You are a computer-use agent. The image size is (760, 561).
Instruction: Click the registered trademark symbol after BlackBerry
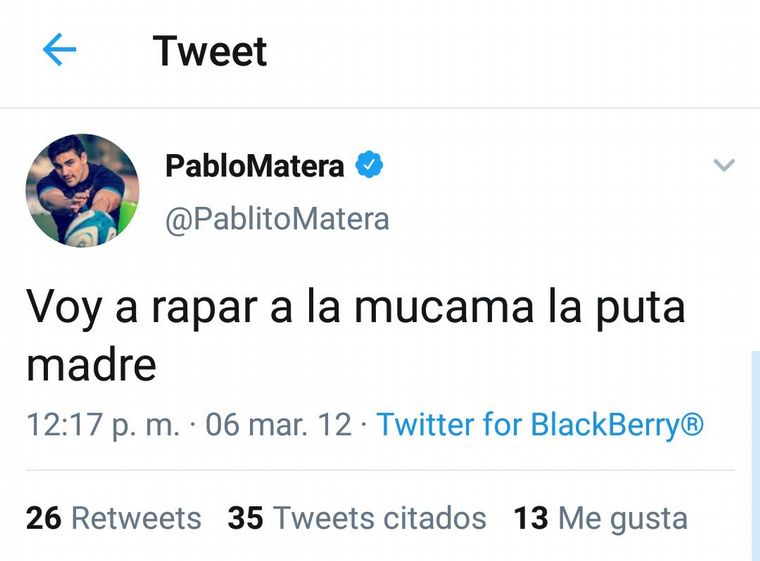pyautogui.click(x=692, y=425)
